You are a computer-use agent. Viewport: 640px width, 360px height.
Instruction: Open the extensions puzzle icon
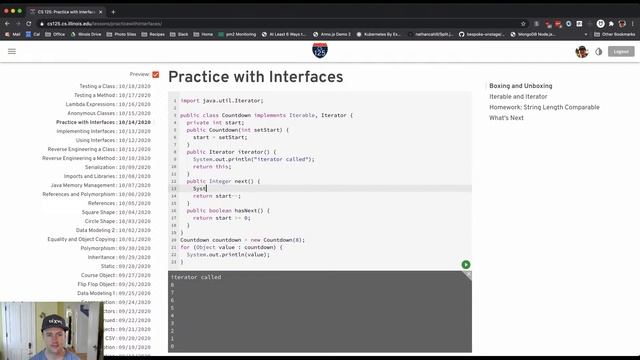tap(611, 24)
